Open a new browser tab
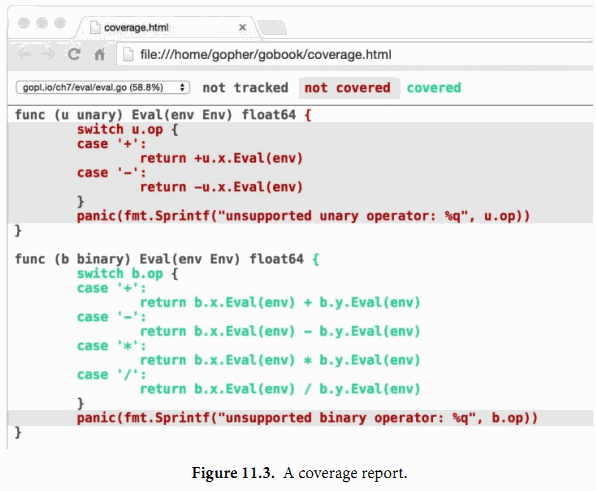 [x=272, y=27]
